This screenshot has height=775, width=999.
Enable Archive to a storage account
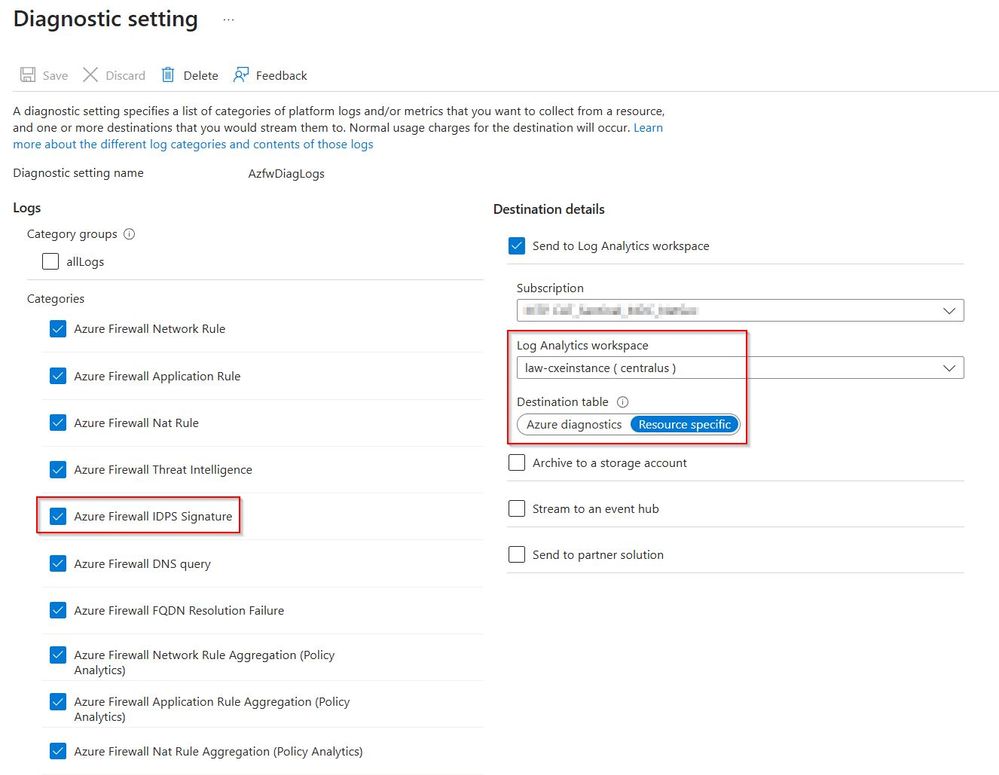click(x=517, y=463)
